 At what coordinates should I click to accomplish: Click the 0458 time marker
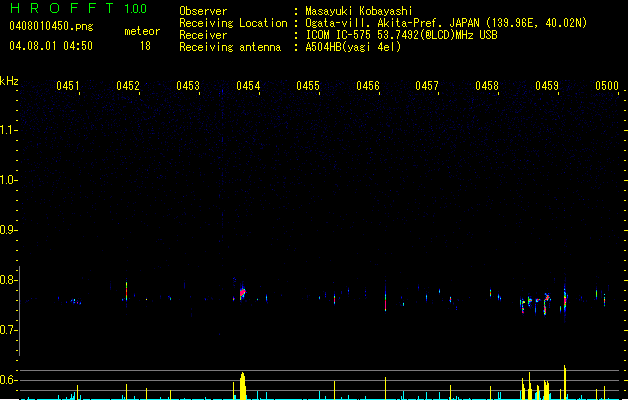pyautogui.click(x=487, y=86)
